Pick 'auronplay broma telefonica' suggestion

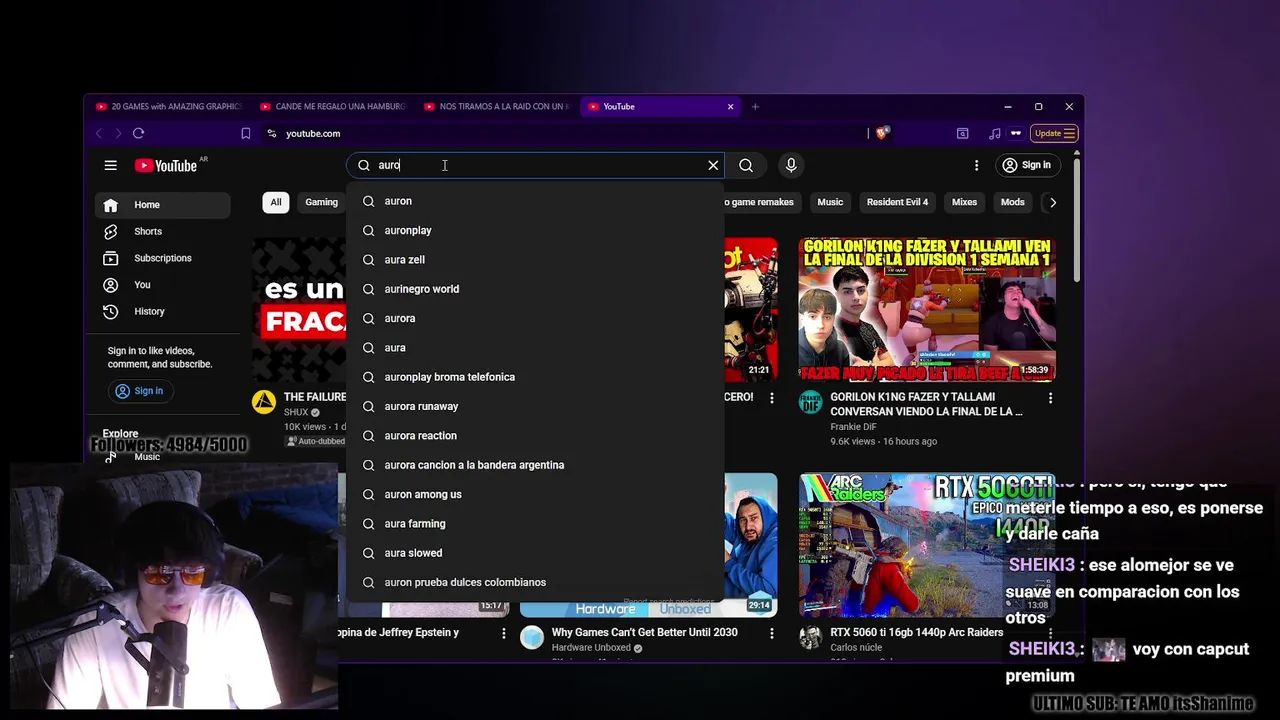535,377
